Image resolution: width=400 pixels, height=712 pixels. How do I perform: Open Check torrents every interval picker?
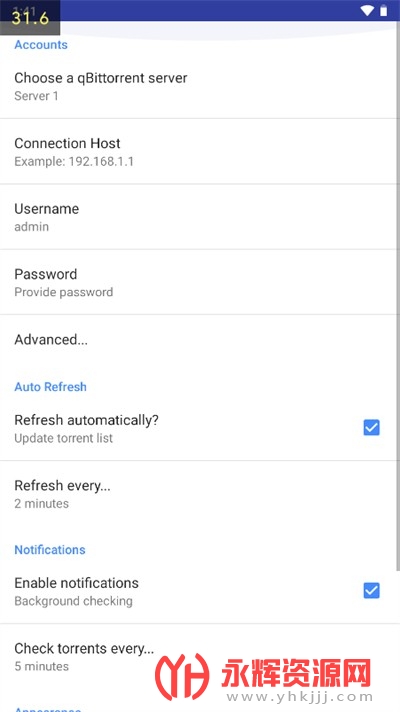click(200, 657)
